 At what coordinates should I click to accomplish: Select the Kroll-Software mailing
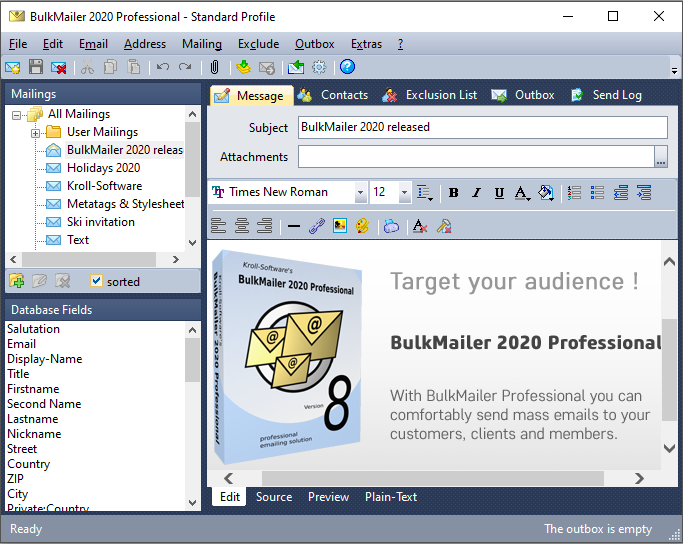pos(105,186)
